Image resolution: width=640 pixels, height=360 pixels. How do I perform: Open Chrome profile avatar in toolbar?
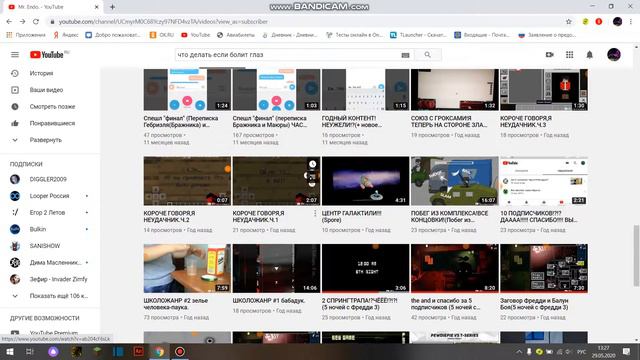(617, 22)
